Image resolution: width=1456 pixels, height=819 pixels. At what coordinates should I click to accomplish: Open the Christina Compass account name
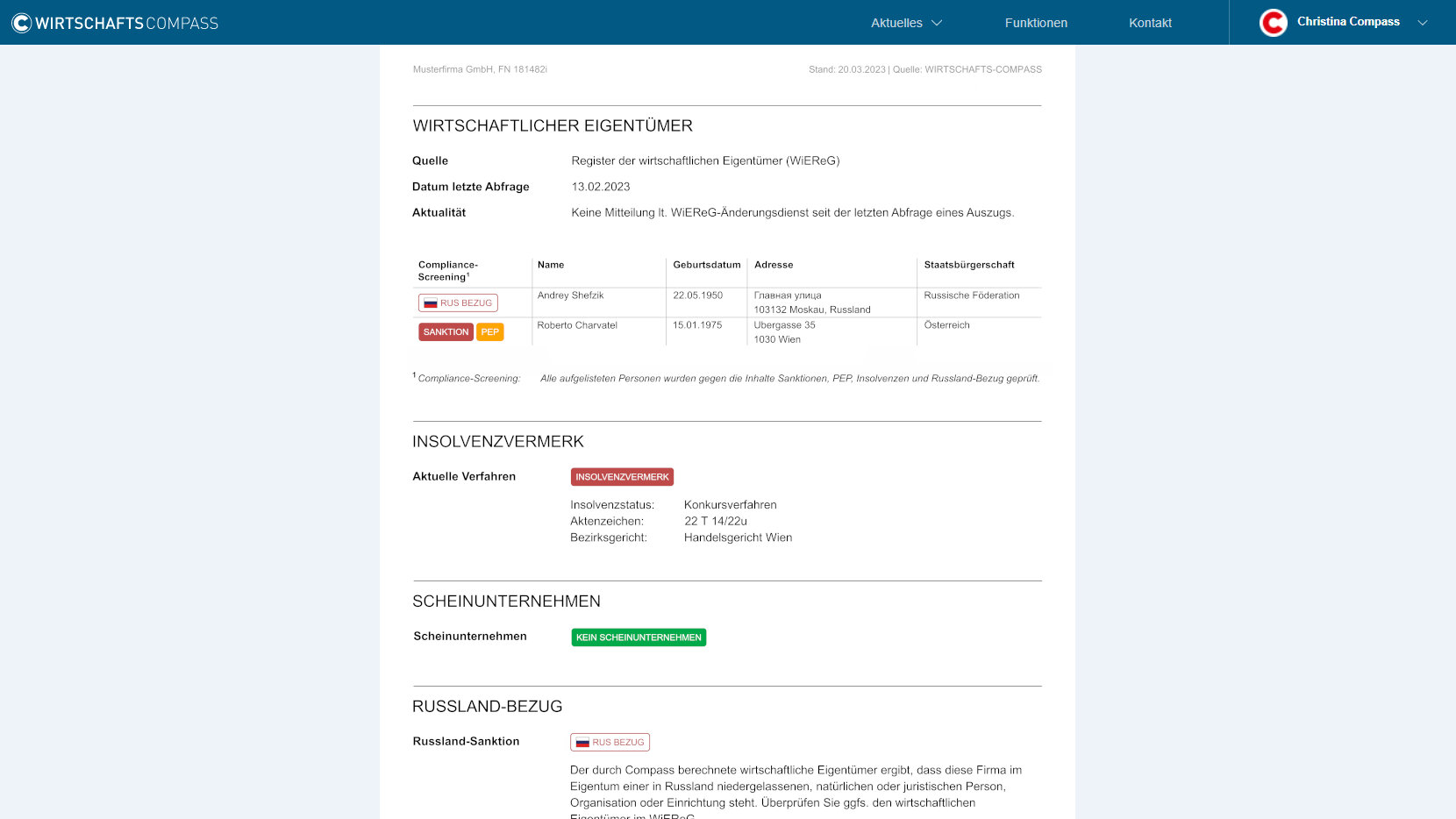(x=1348, y=22)
